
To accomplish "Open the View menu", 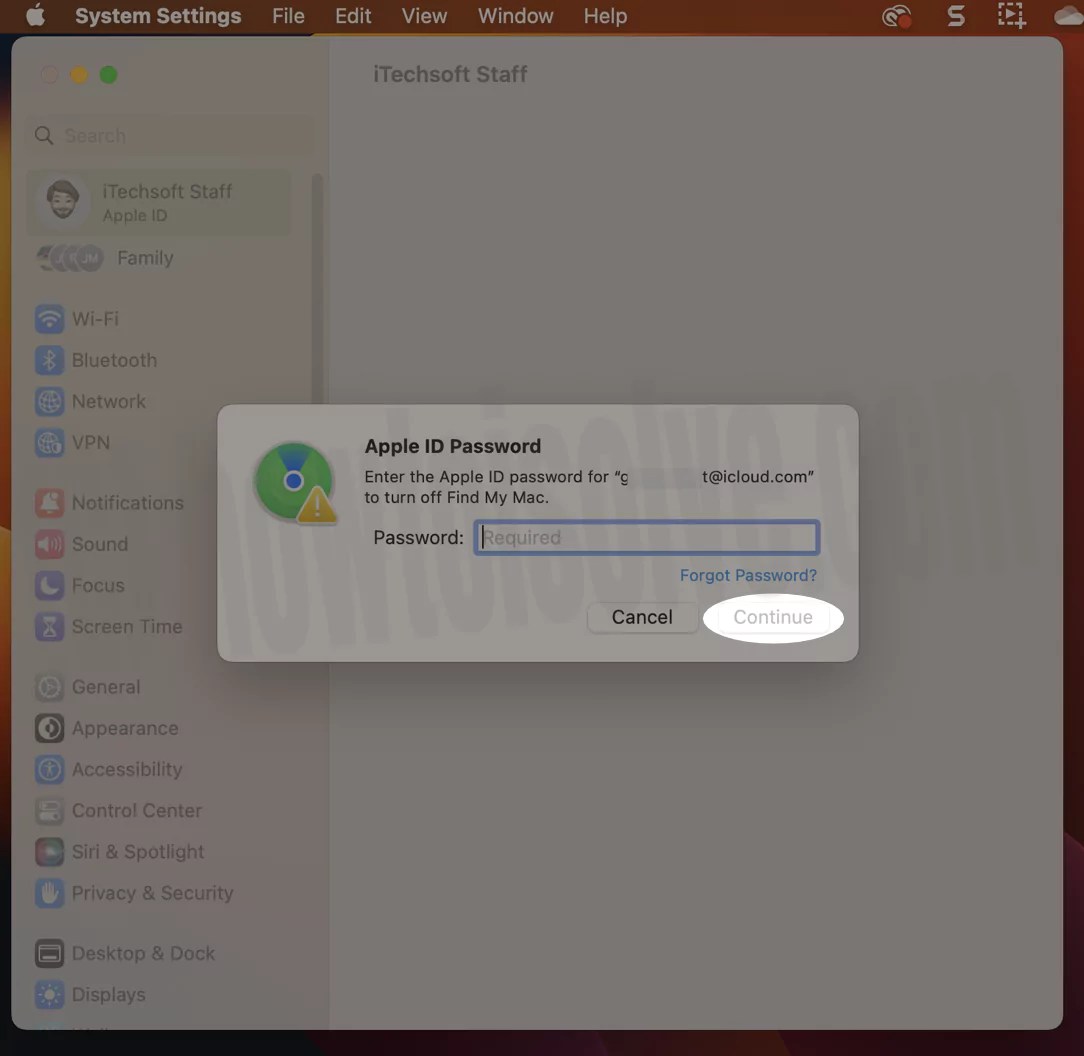I will pyautogui.click(x=424, y=16).
